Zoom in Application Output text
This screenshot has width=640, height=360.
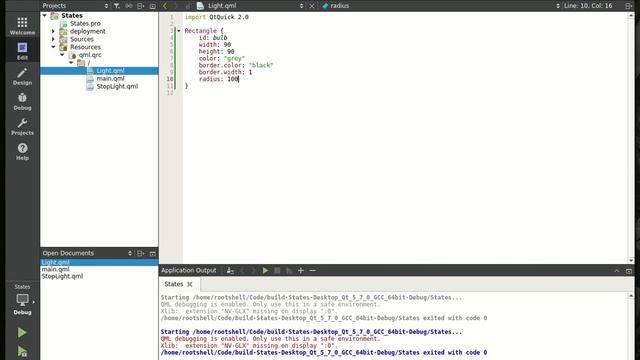coord(301,270)
